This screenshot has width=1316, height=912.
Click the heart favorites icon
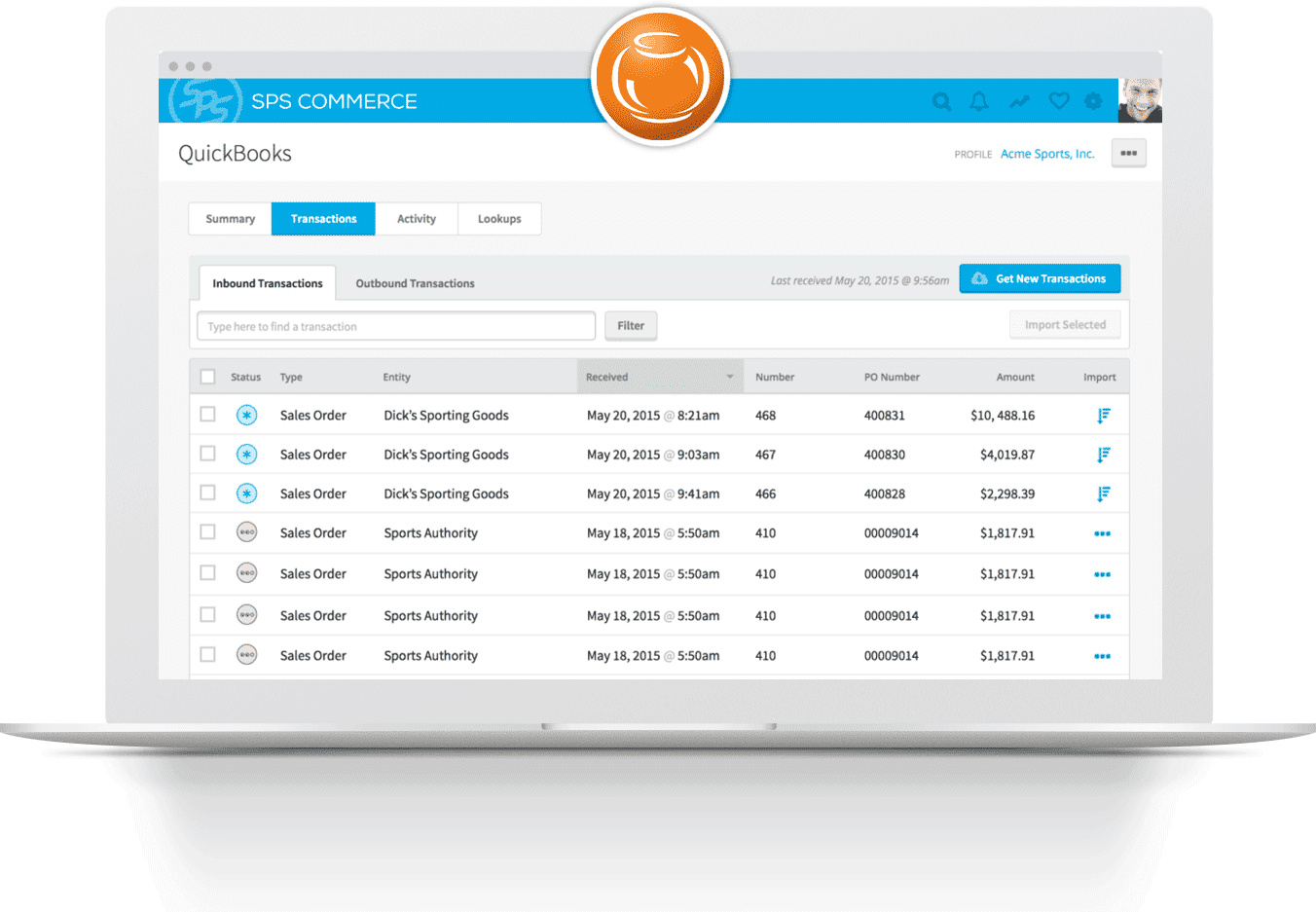click(1059, 100)
